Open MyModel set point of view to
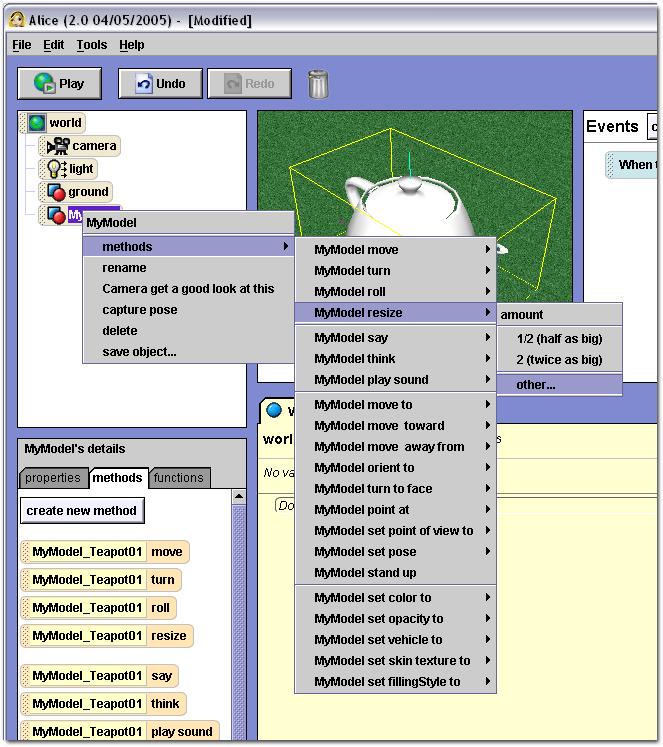The height and width of the screenshot is (747, 663). point(395,531)
